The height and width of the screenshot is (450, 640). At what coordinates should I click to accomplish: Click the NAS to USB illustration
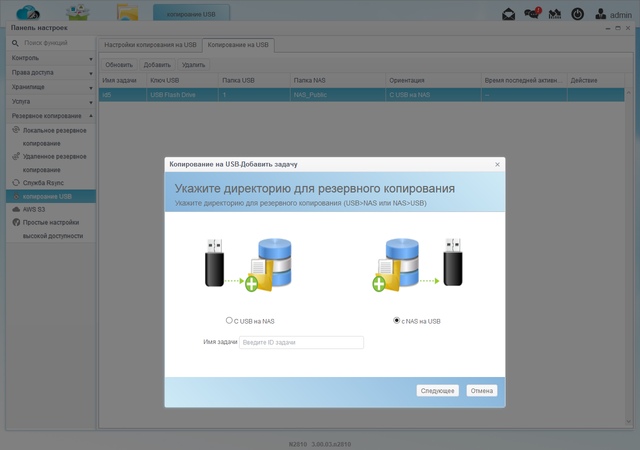coord(417,265)
